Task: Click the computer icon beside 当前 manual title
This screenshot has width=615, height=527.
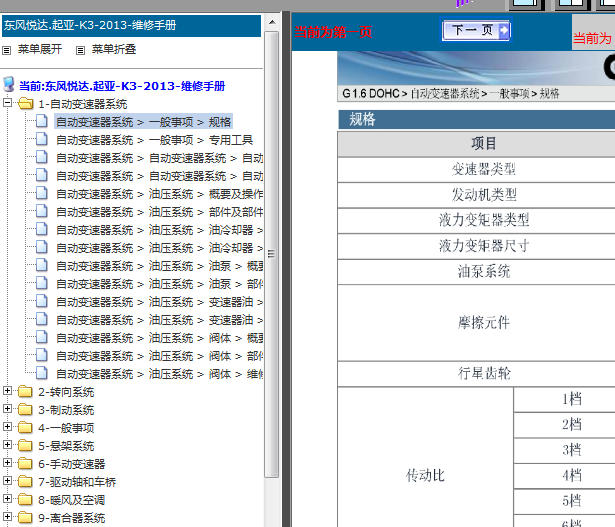Action: click(9, 84)
